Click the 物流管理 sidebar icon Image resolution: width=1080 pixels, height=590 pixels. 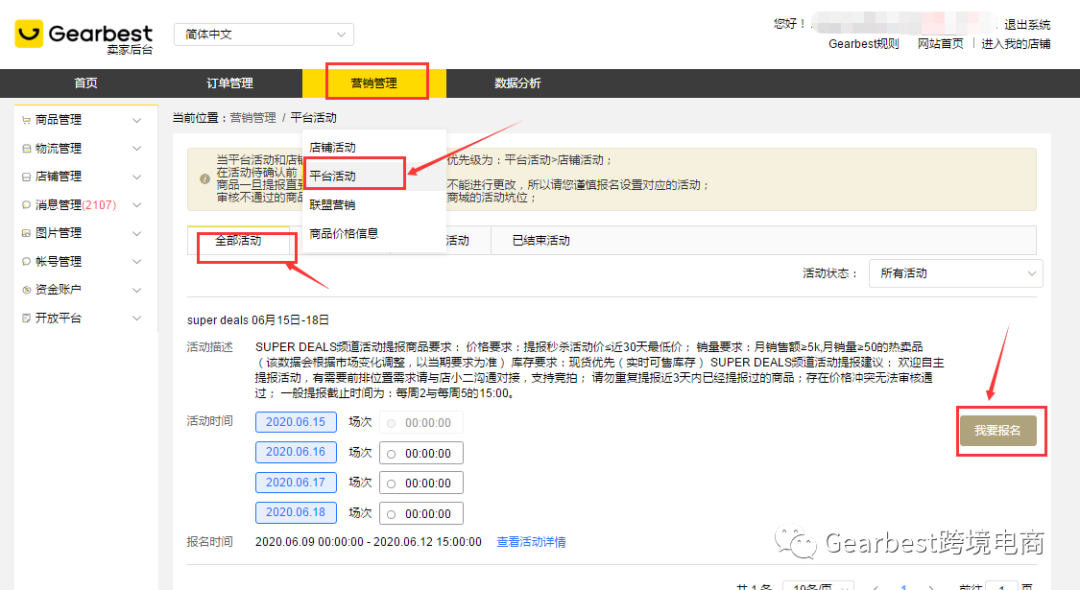coord(26,149)
